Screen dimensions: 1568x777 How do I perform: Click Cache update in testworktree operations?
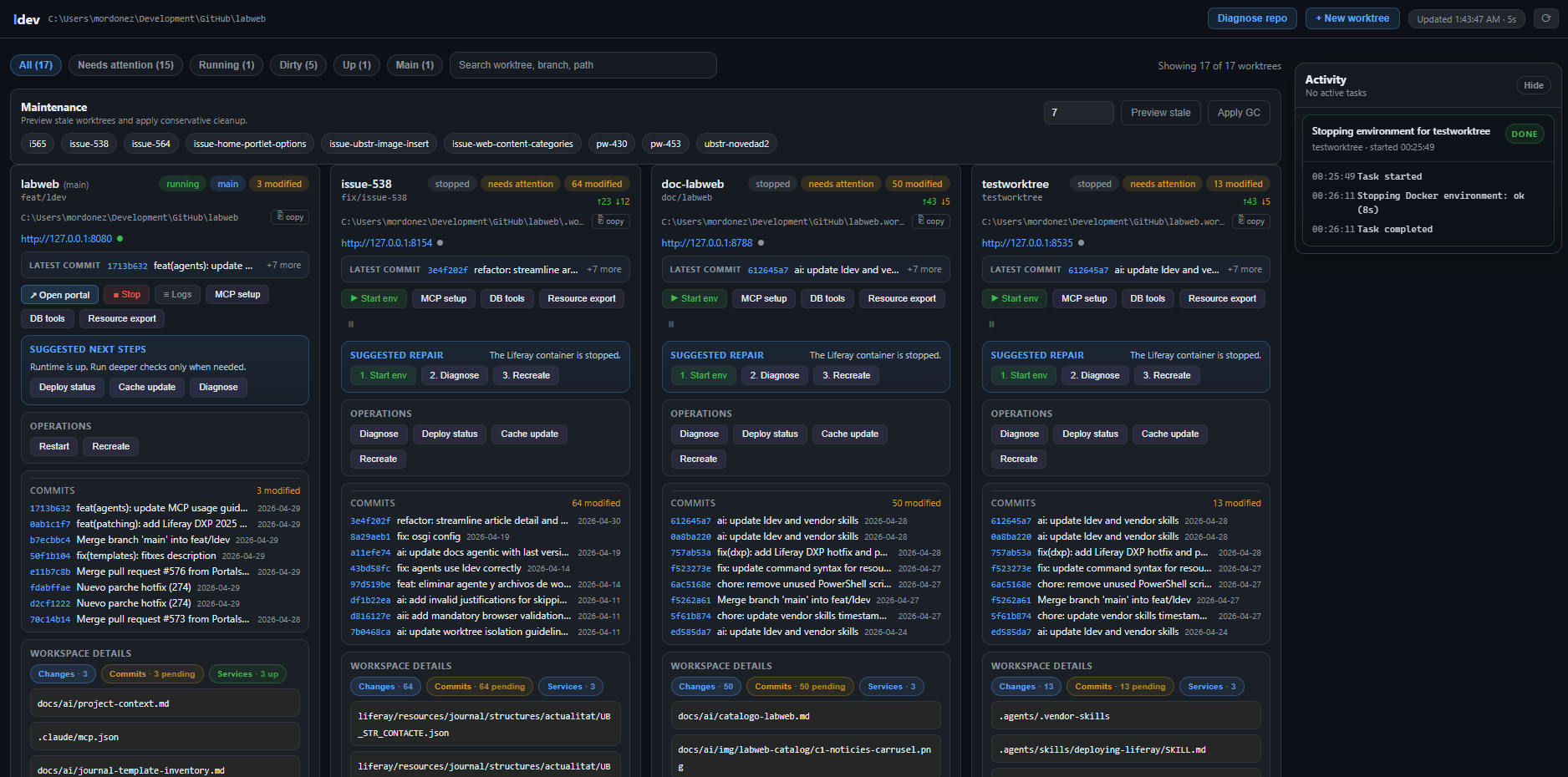point(1169,434)
